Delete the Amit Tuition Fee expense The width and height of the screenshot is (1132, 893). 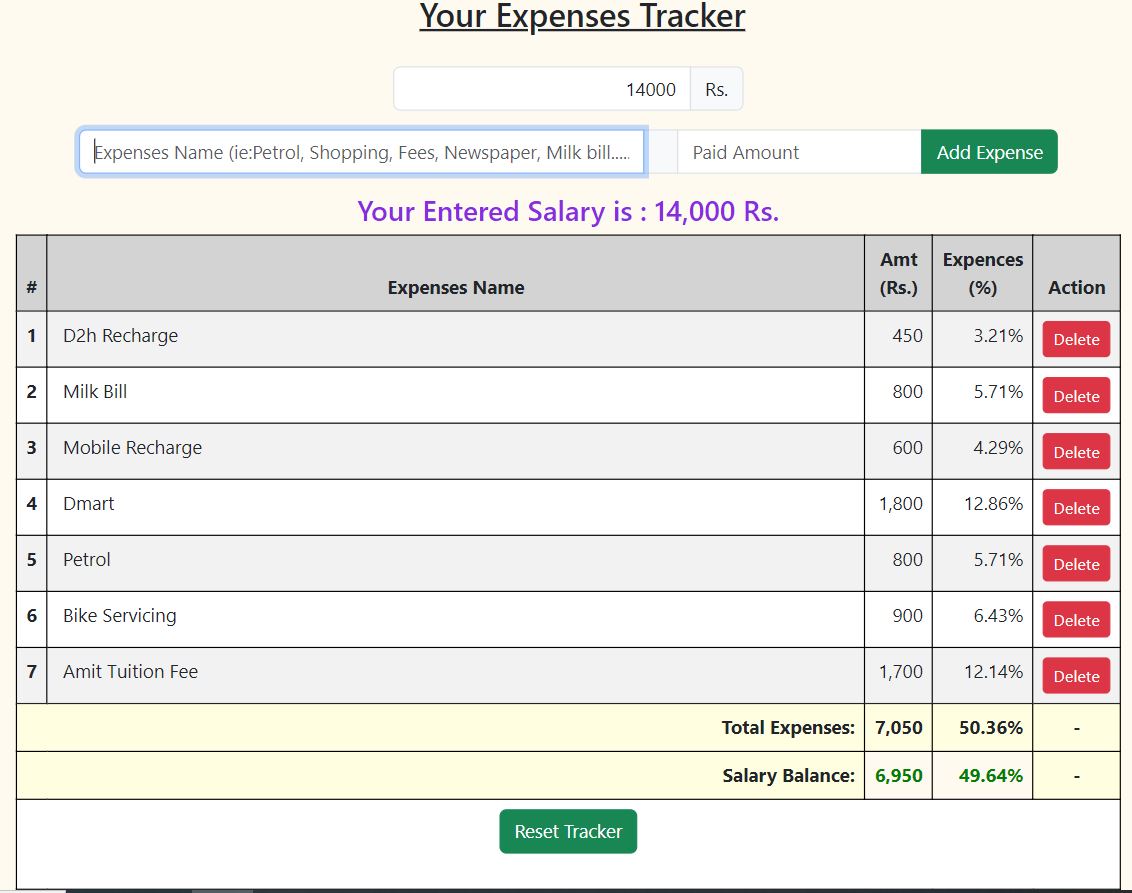click(x=1075, y=675)
